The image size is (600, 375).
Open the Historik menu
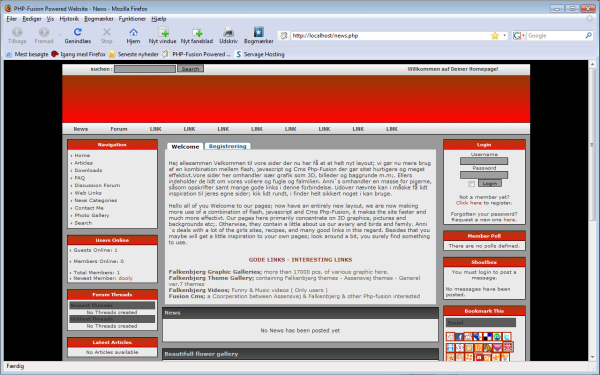pos(69,19)
